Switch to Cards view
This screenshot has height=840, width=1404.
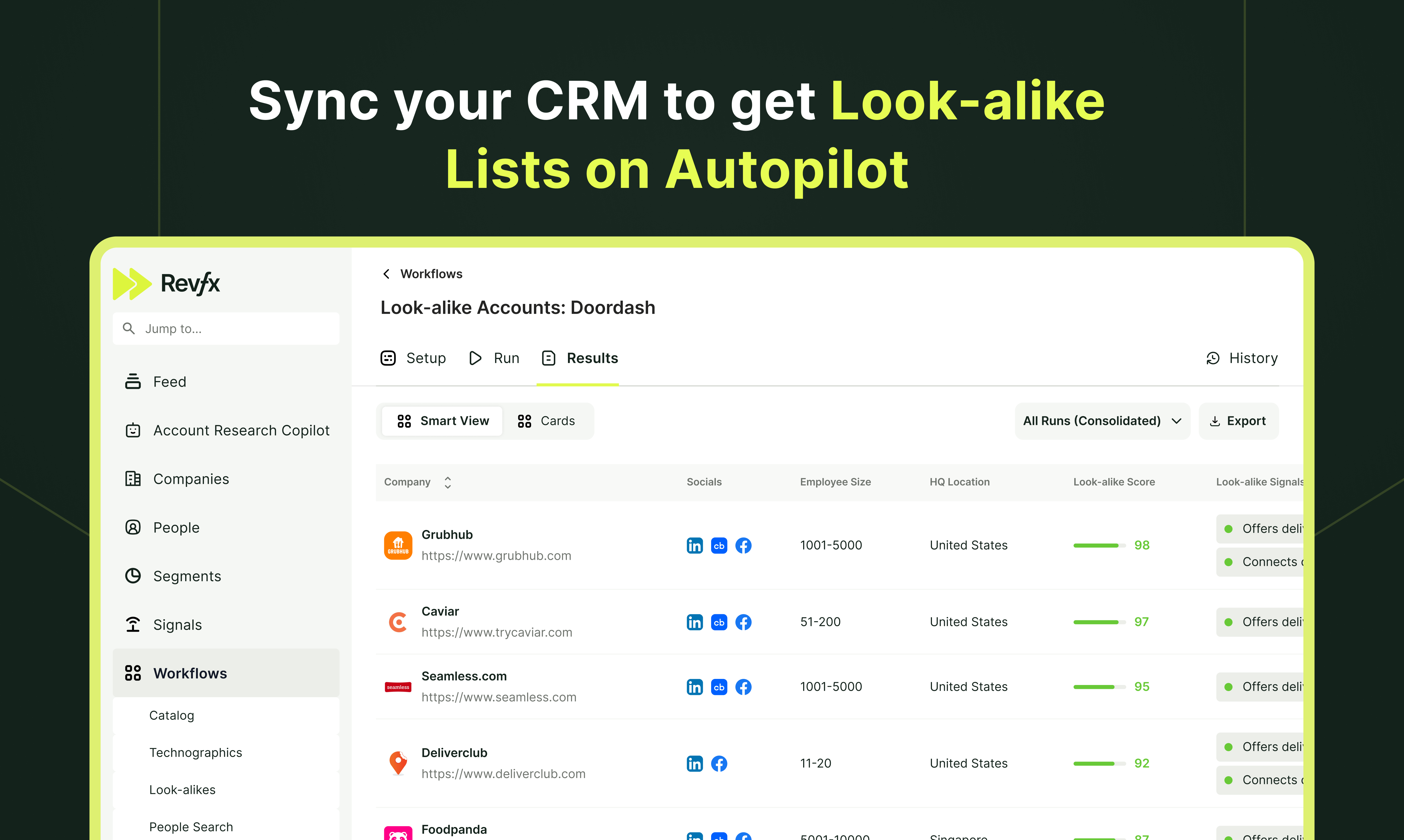point(546,421)
